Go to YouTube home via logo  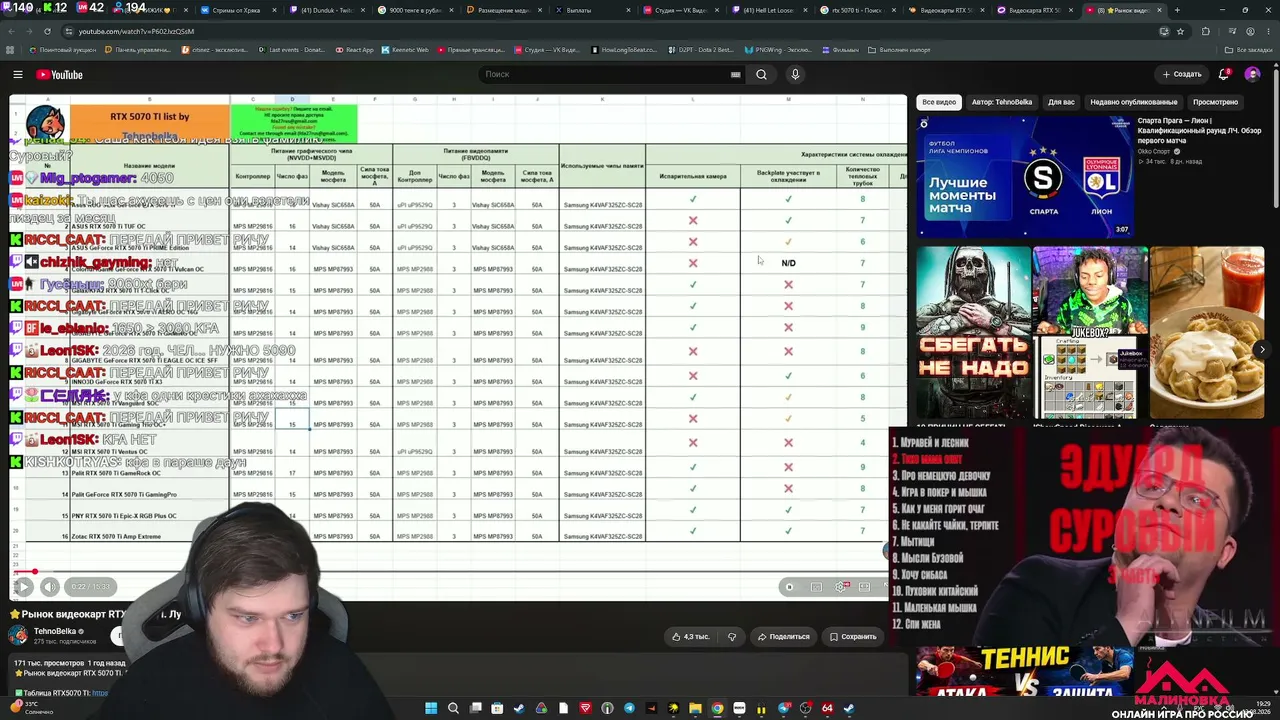point(59,75)
